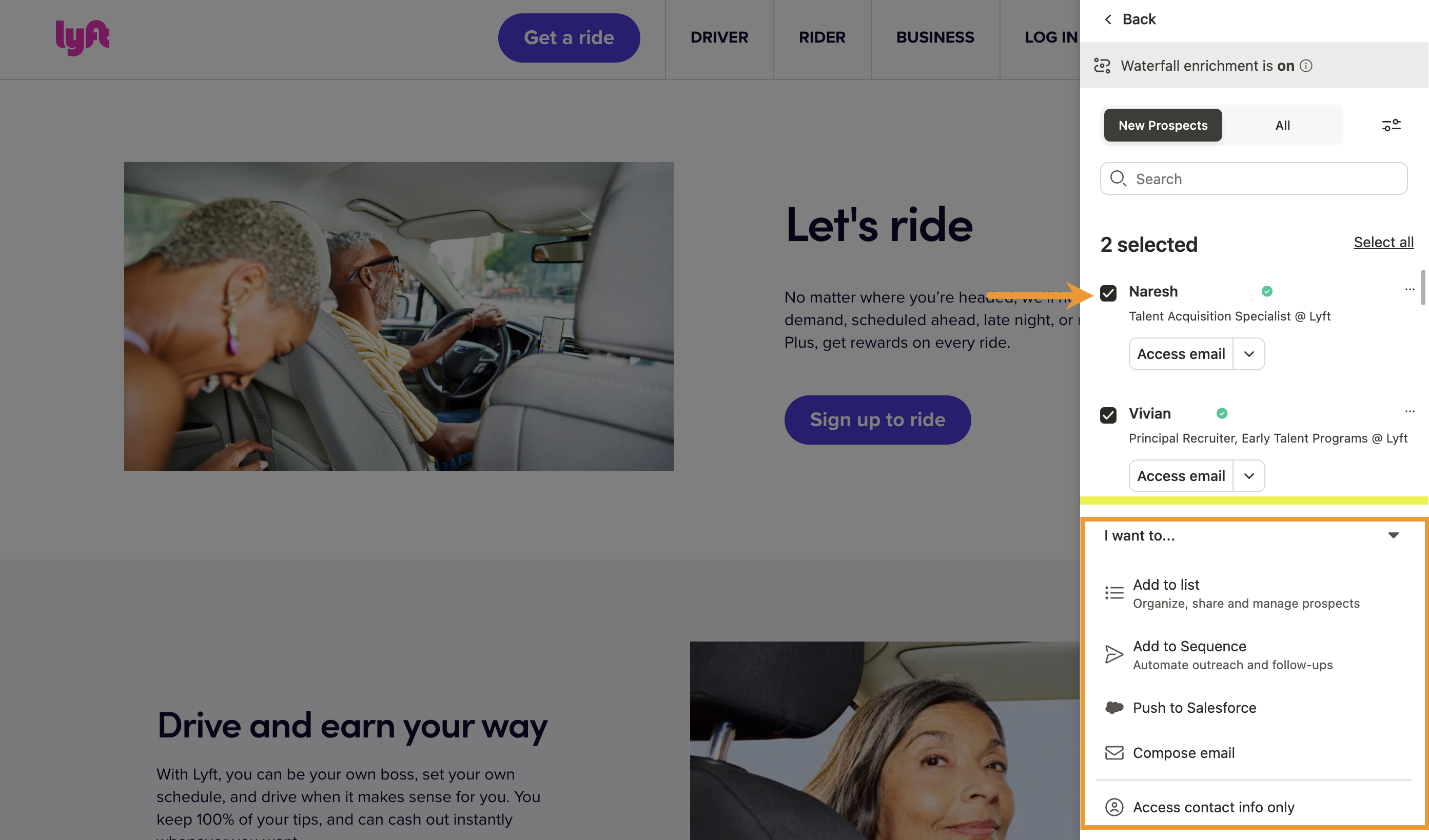The image size is (1429, 840).
Task: Click 'Talent Acquisition Specialist @ Lyft' text
Action: (1229, 316)
